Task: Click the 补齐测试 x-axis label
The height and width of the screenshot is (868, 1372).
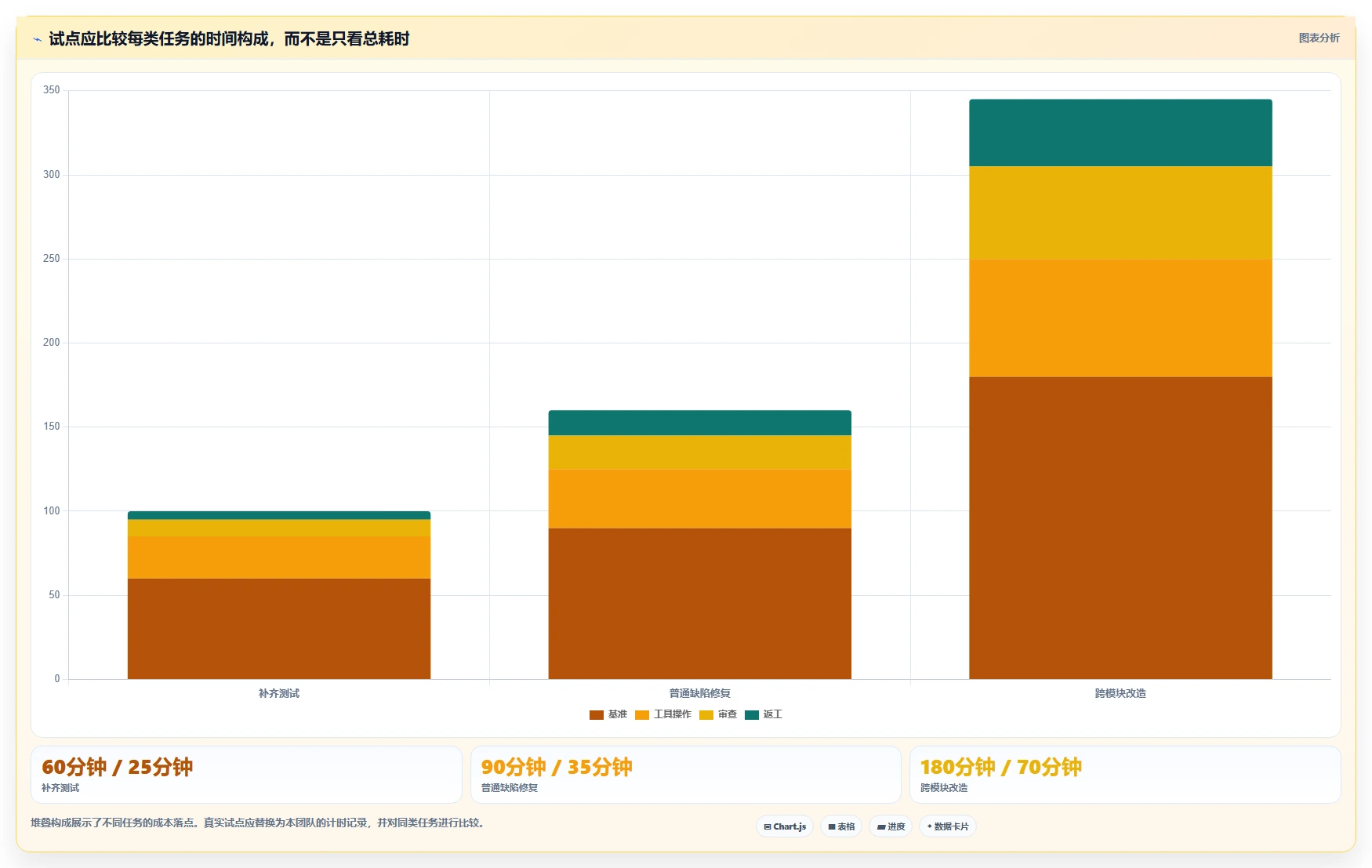Action: coord(279,693)
